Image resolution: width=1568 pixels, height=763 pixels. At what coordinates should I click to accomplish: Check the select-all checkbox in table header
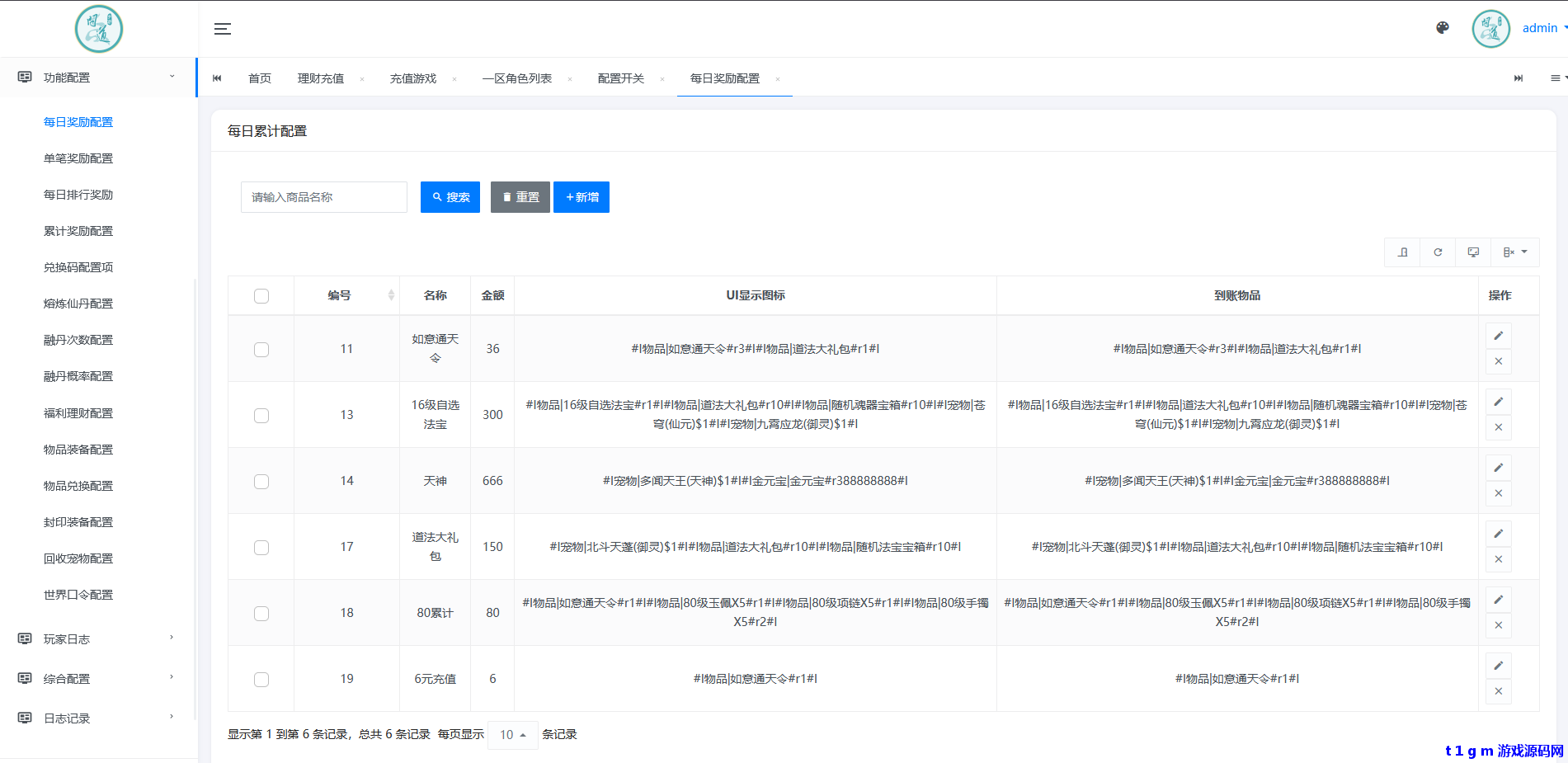261,295
